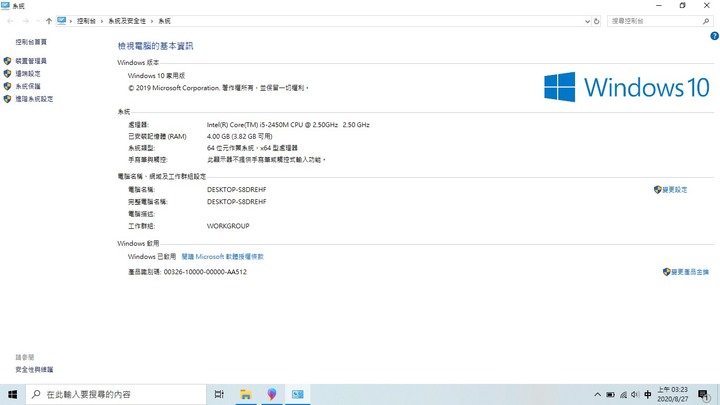Expand the chevron after 系統及安全性 breadcrumb

(x=152, y=21)
